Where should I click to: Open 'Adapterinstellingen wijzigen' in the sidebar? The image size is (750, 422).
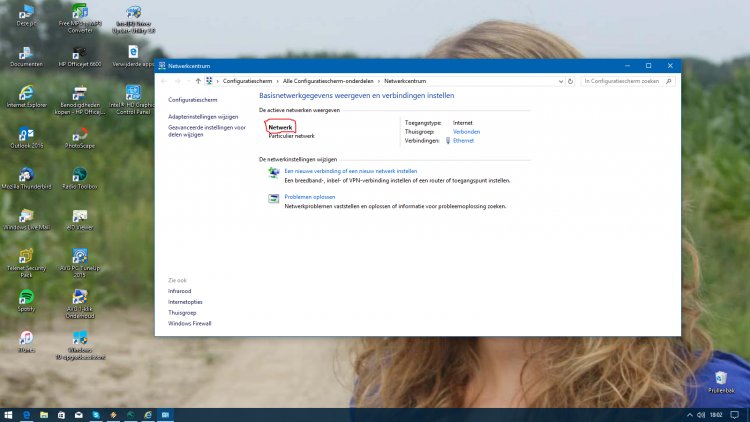coord(203,117)
